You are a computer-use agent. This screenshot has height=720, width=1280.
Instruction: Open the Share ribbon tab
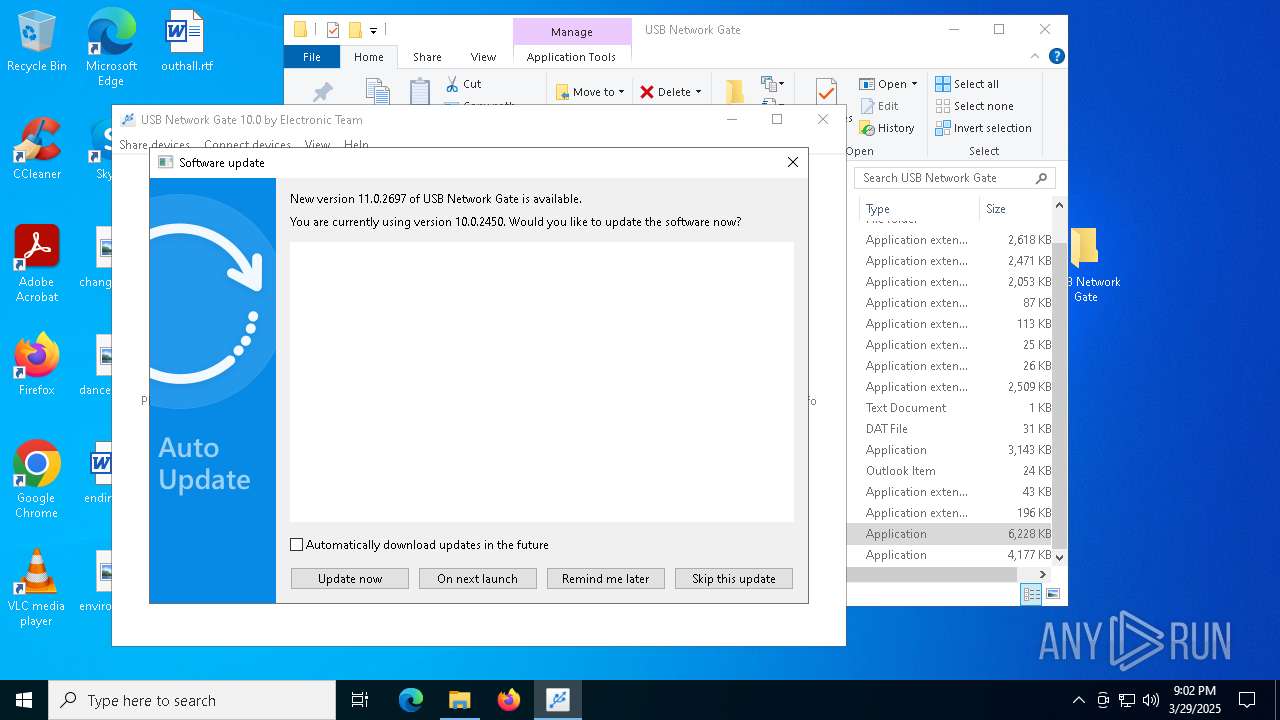pos(427,57)
